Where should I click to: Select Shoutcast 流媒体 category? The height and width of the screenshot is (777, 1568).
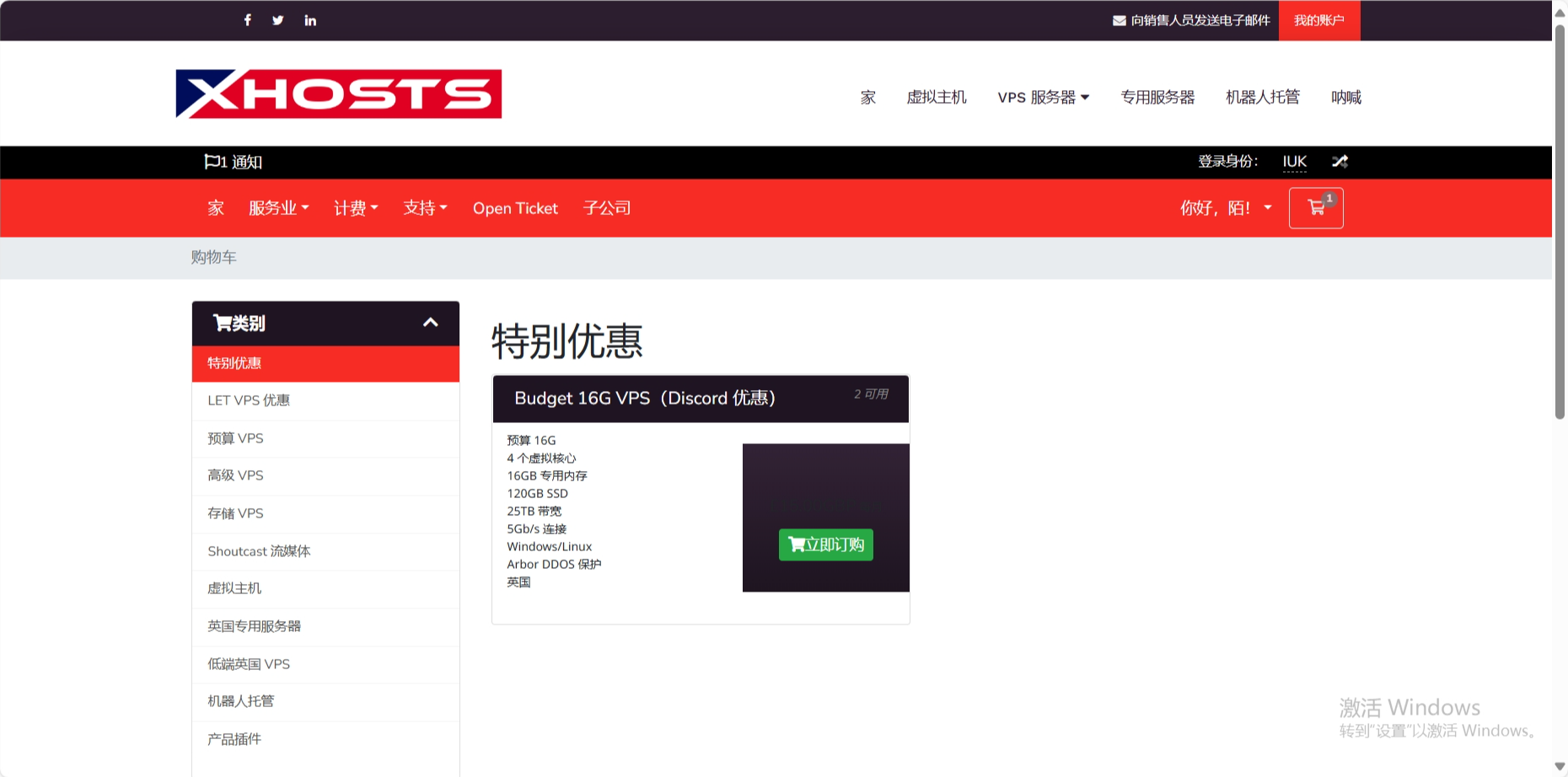[x=259, y=551]
